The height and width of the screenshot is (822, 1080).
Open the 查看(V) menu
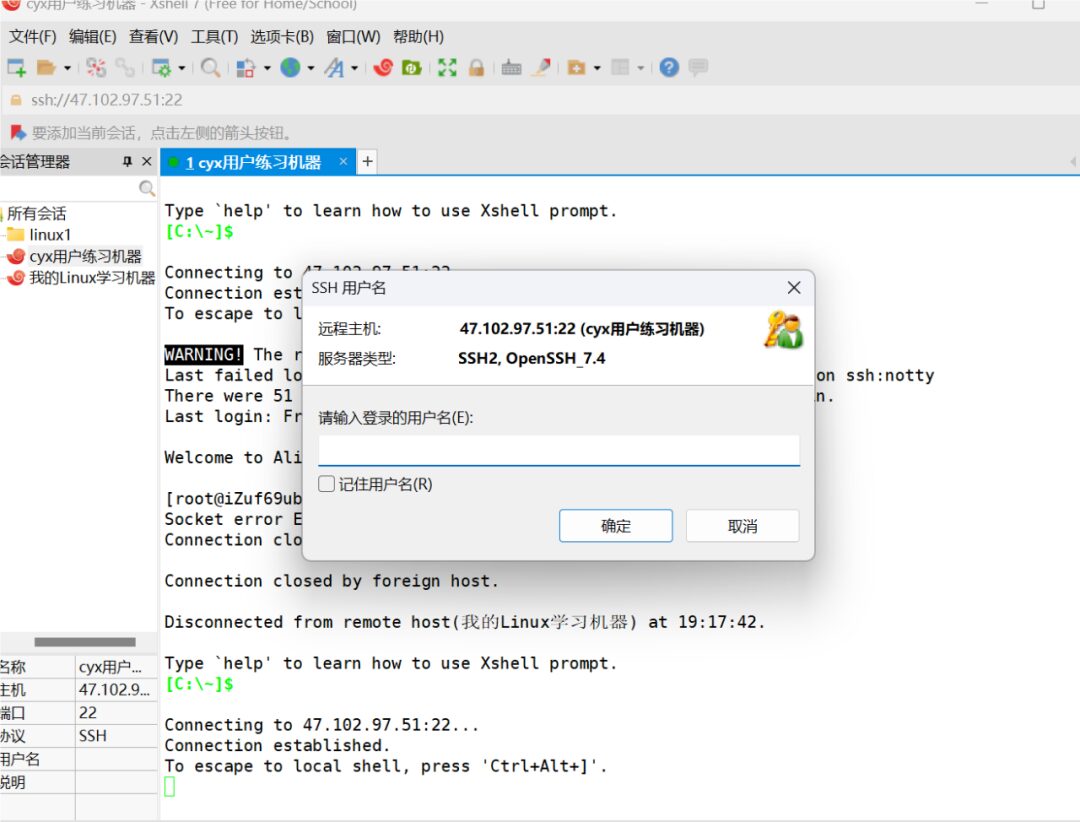[154, 37]
